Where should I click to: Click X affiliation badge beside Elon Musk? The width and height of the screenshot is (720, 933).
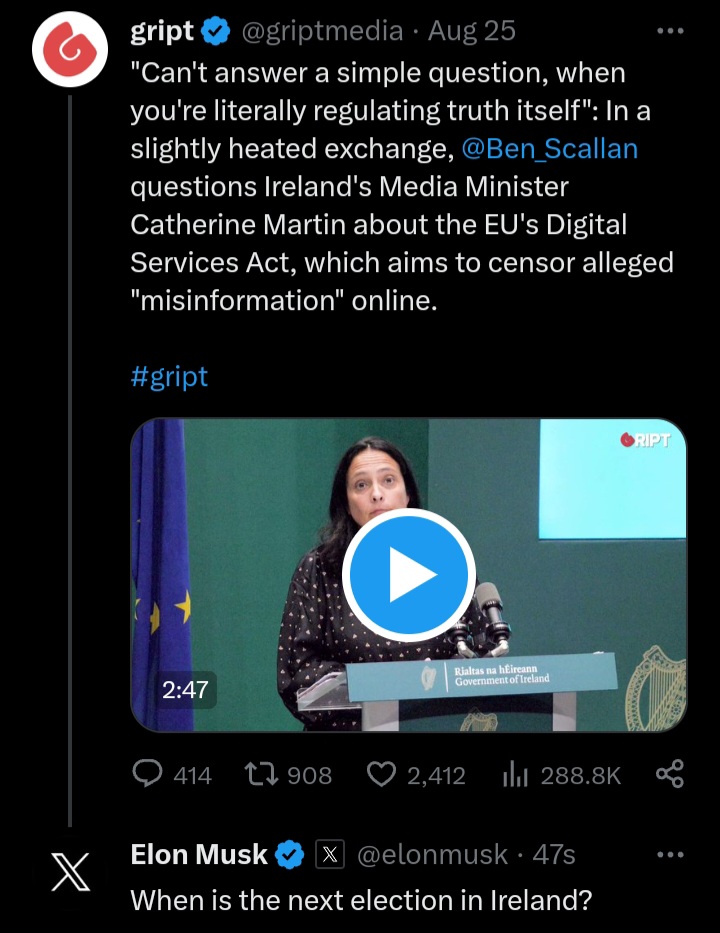tap(330, 855)
